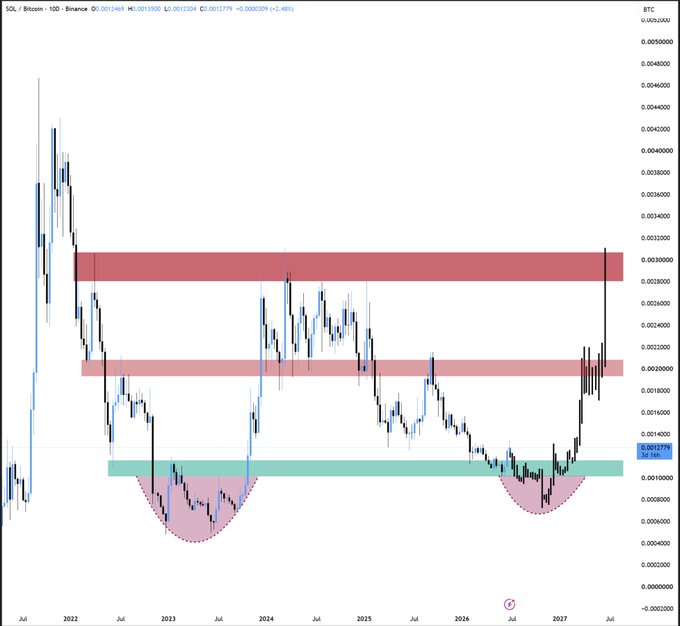Click the 0.0006000 price scale label
This screenshot has height=626, width=680.
click(x=657, y=521)
